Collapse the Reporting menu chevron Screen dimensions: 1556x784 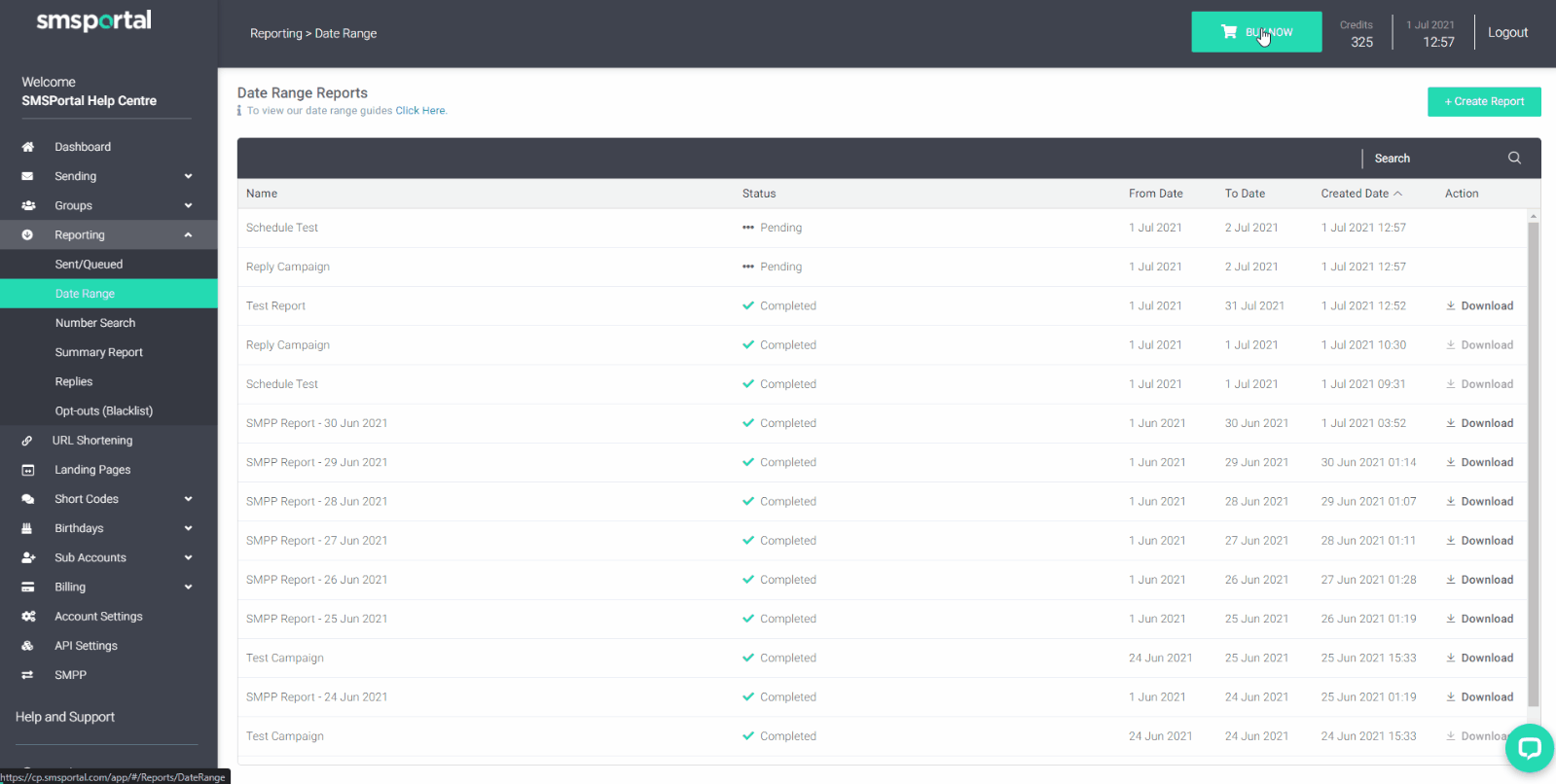point(188,234)
